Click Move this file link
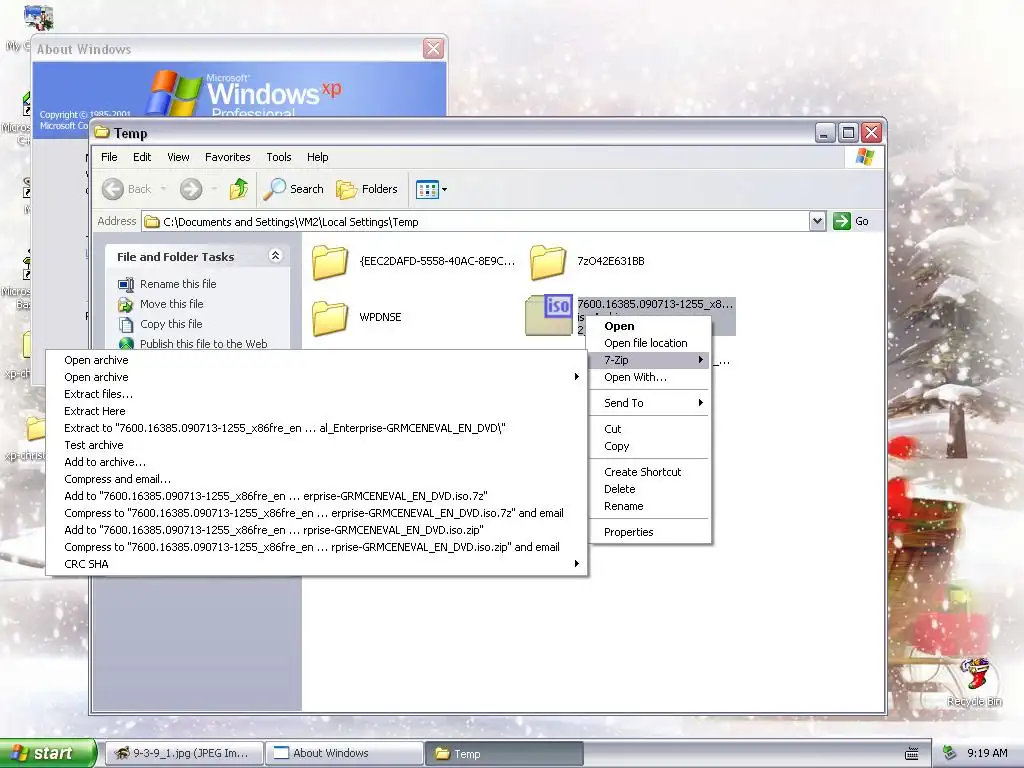The width and height of the screenshot is (1024, 768). point(171,304)
